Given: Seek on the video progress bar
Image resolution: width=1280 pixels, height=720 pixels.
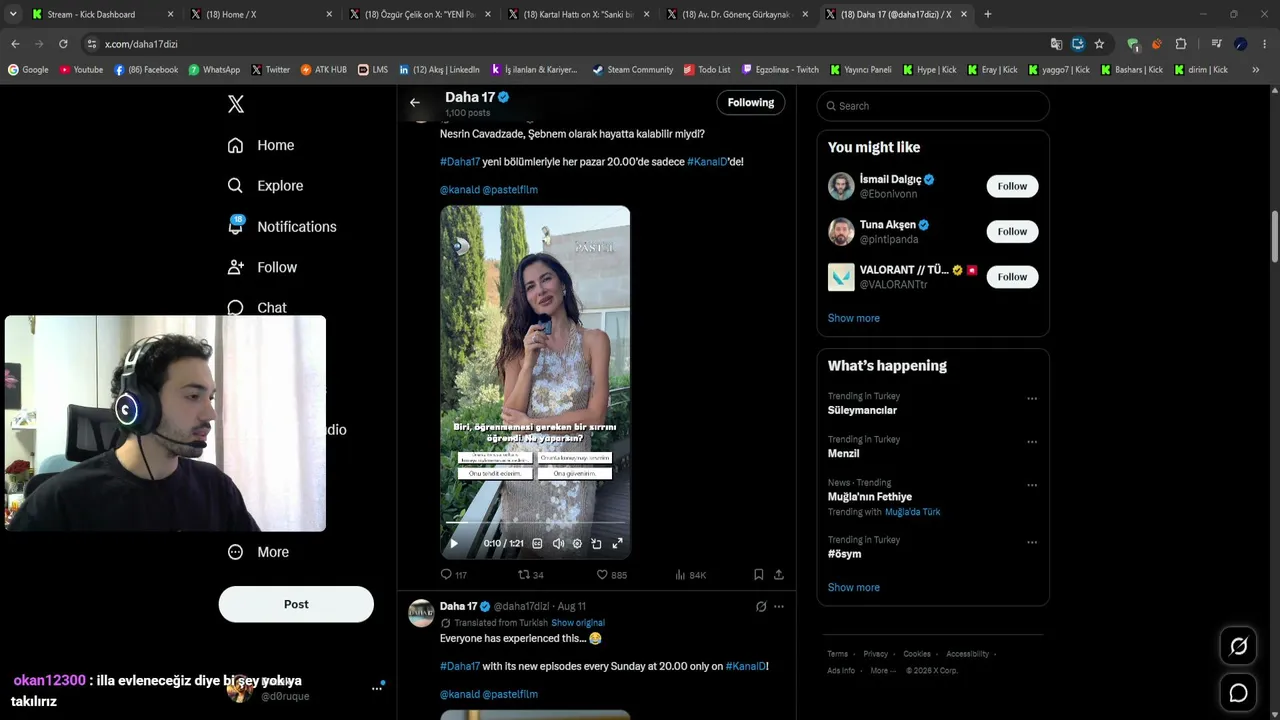Looking at the screenshot, I should [x=535, y=523].
